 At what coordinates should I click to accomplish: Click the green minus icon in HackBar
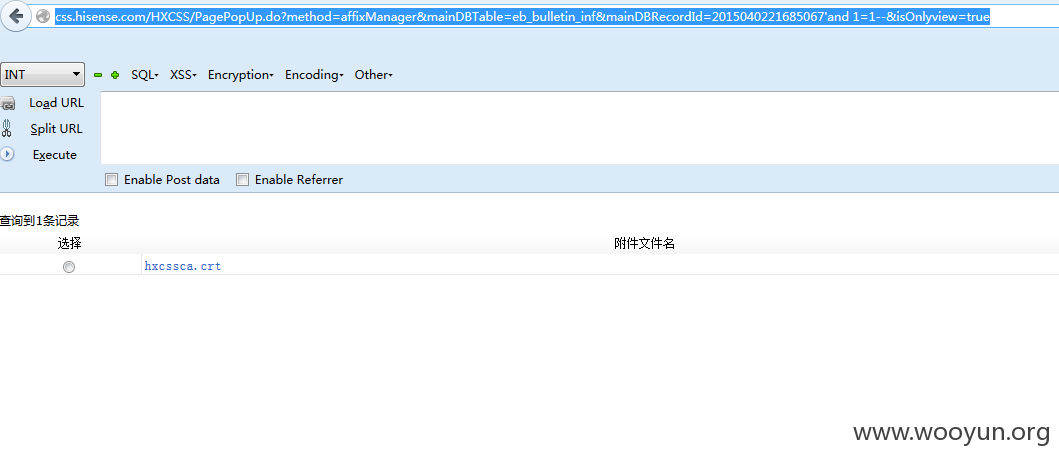coord(98,75)
